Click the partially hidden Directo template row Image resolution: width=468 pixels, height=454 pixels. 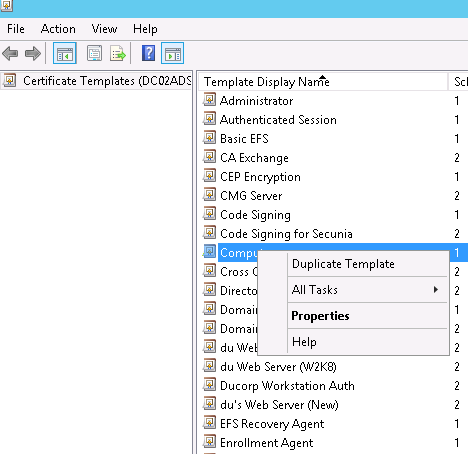pos(238,291)
